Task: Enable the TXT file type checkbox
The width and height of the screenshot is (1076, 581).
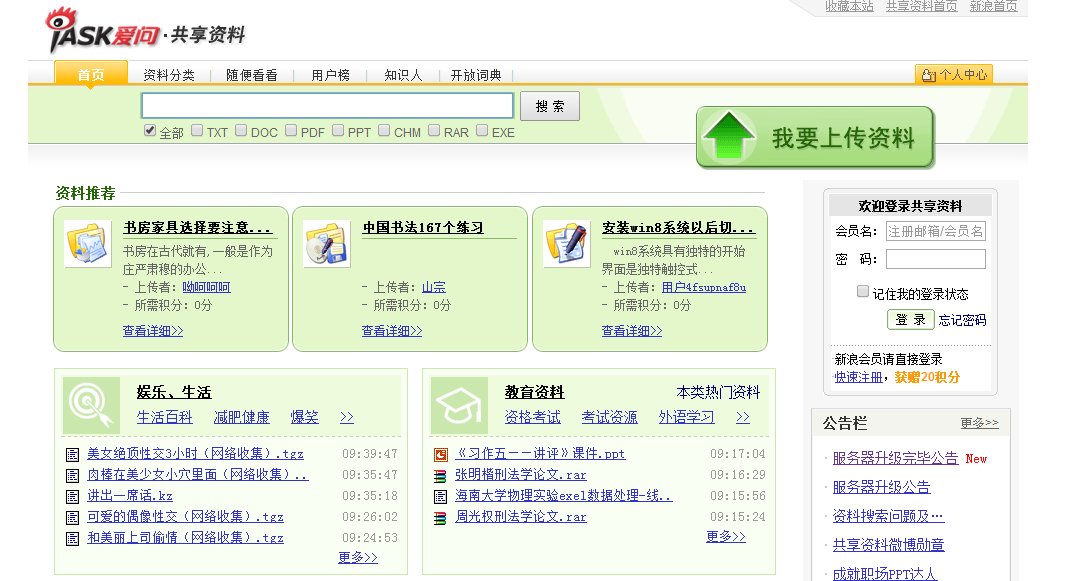Action: click(198, 130)
